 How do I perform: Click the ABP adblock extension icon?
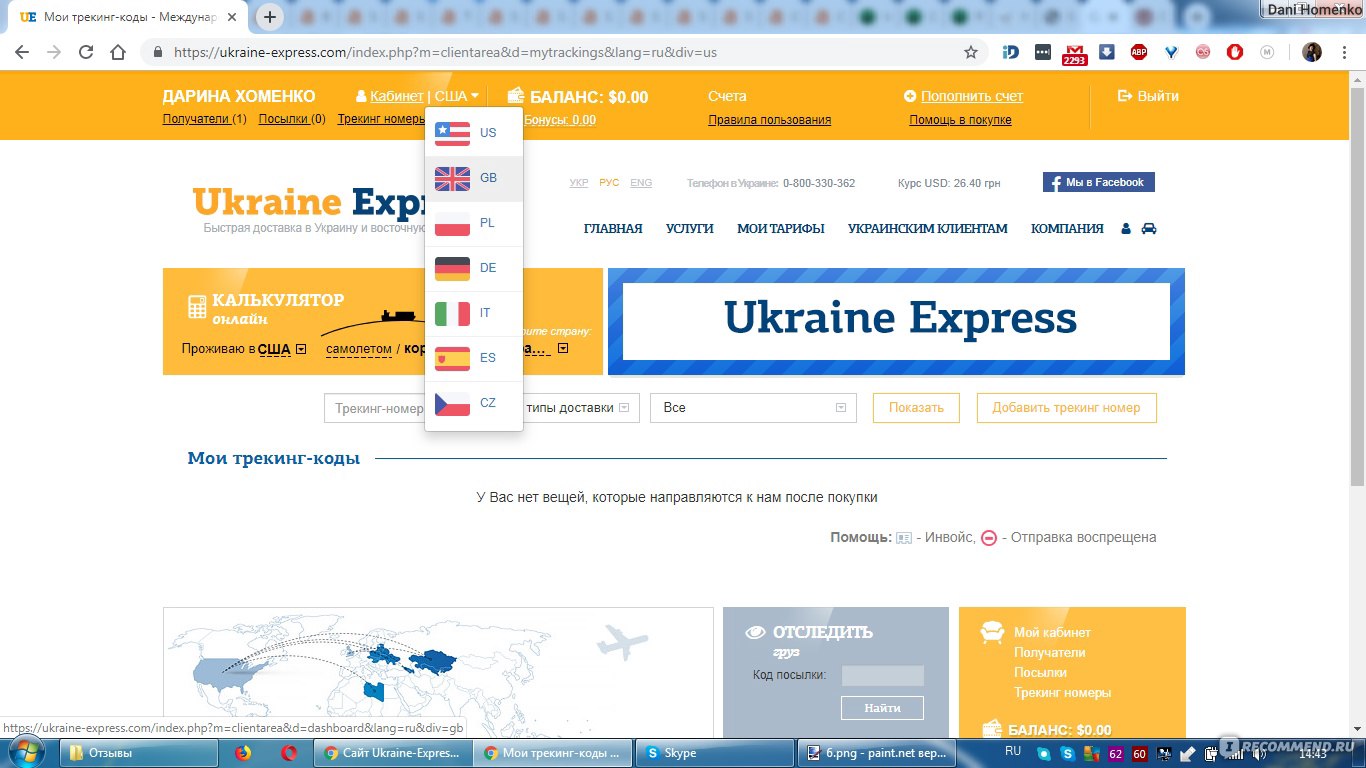point(1139,52)
